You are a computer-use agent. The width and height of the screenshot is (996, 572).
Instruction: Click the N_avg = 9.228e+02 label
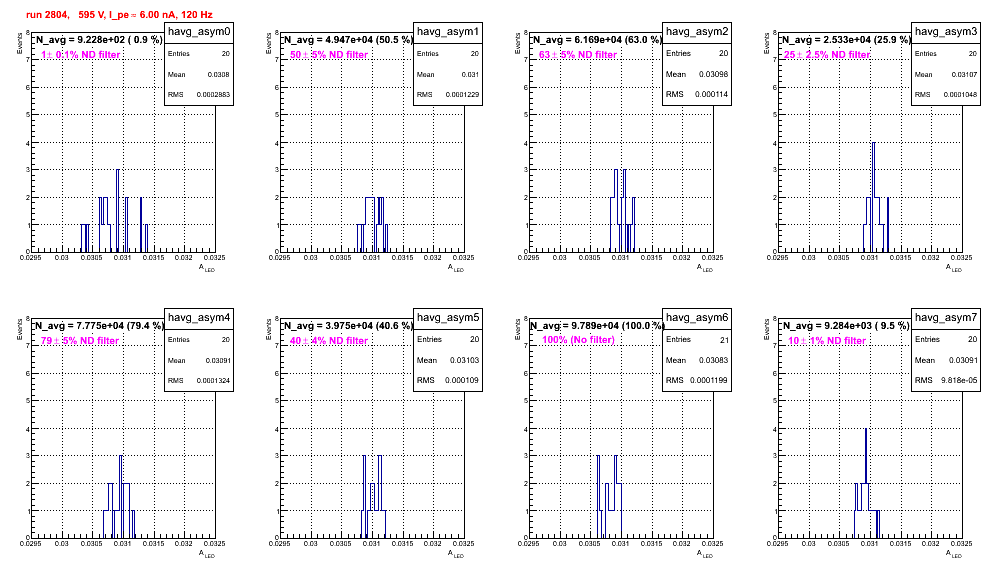(98, 40)
